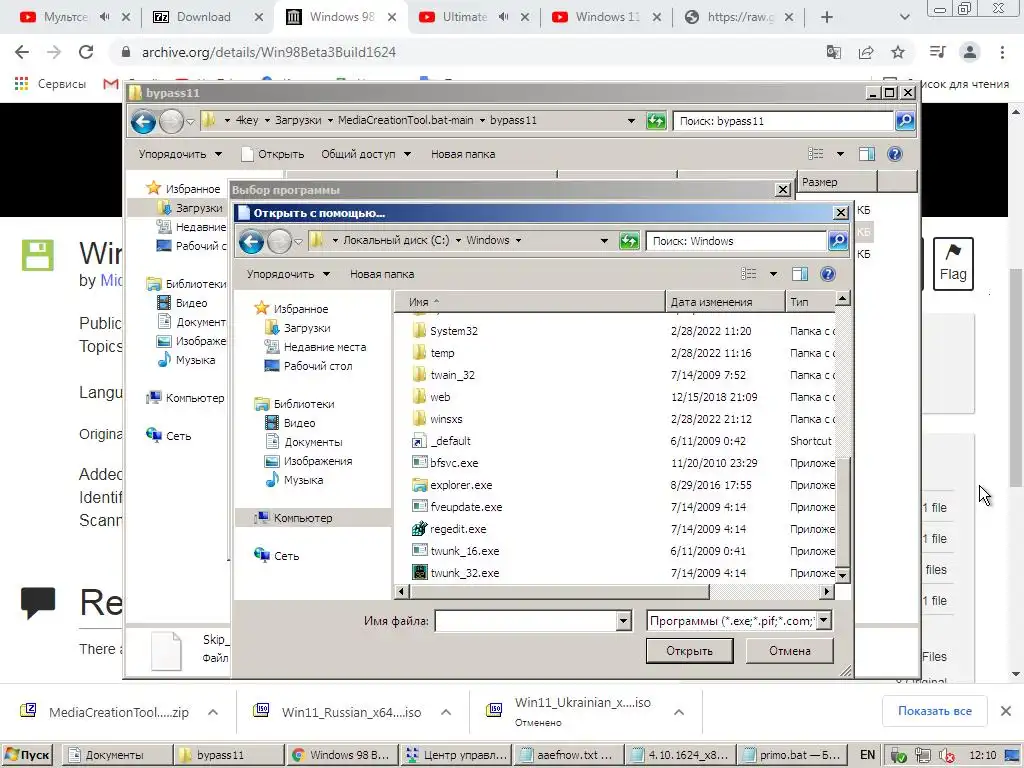Open Общий доступ dropdown in bypass11 window

pyautogui.click(x=366, y=154)
